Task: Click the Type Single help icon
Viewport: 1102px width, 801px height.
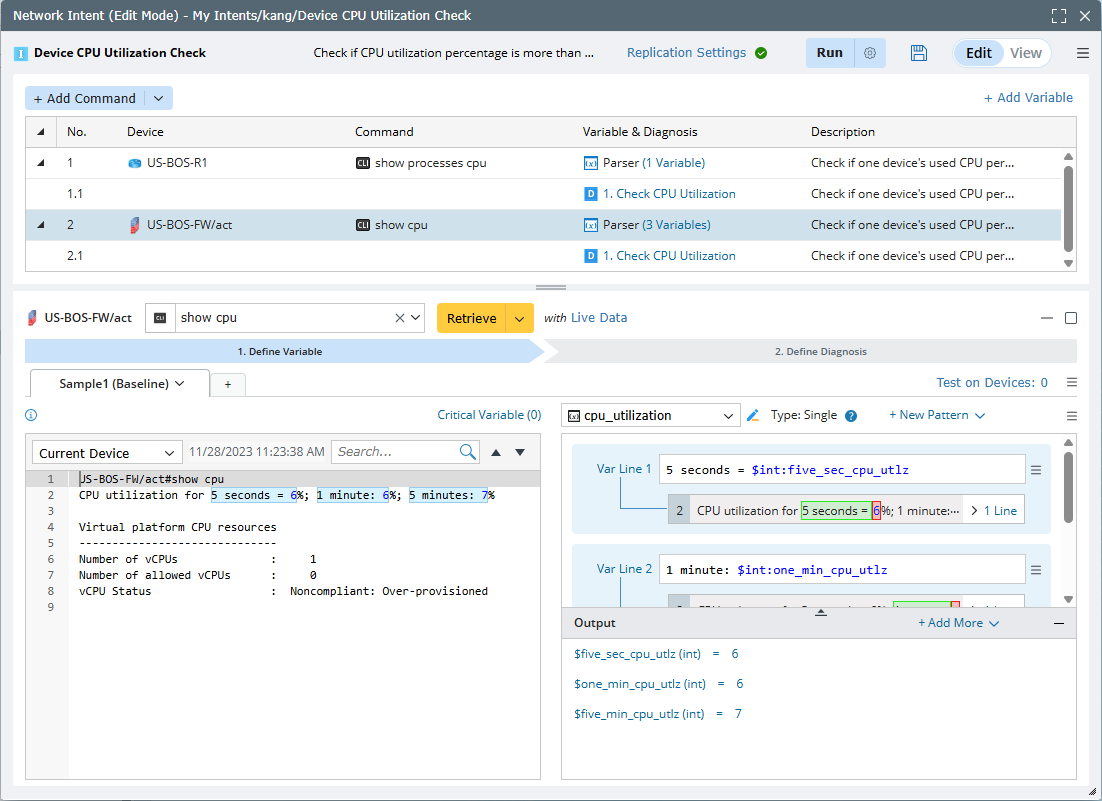Action: 851,416
